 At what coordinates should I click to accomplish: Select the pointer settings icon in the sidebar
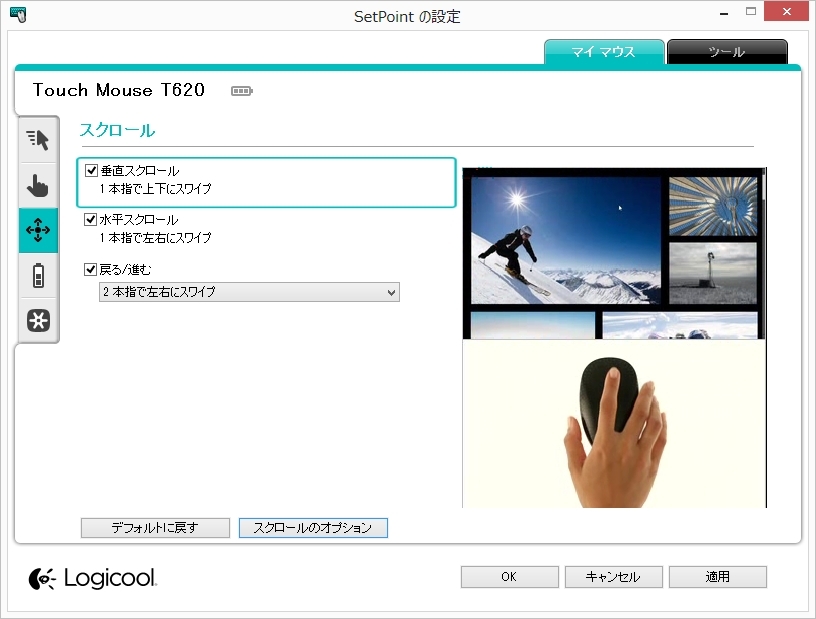click(x=38, y=139)
